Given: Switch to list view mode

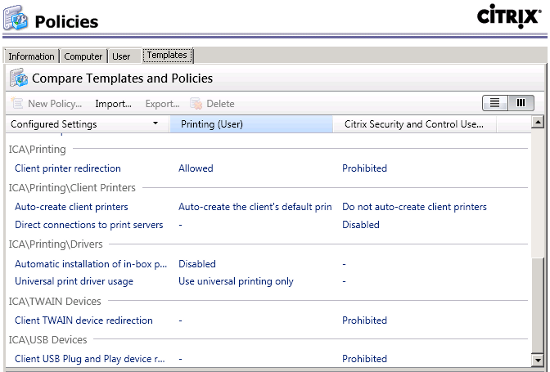Looking at the screenshot, I should point(495,103).
